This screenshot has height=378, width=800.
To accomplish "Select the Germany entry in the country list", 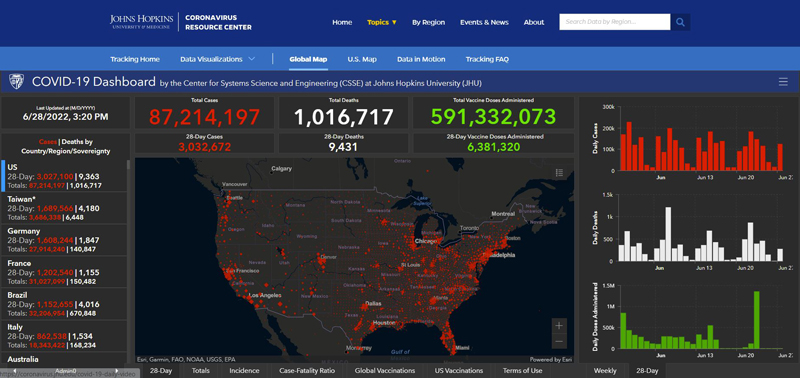I will pyautogui.click(x=64, y=240).
